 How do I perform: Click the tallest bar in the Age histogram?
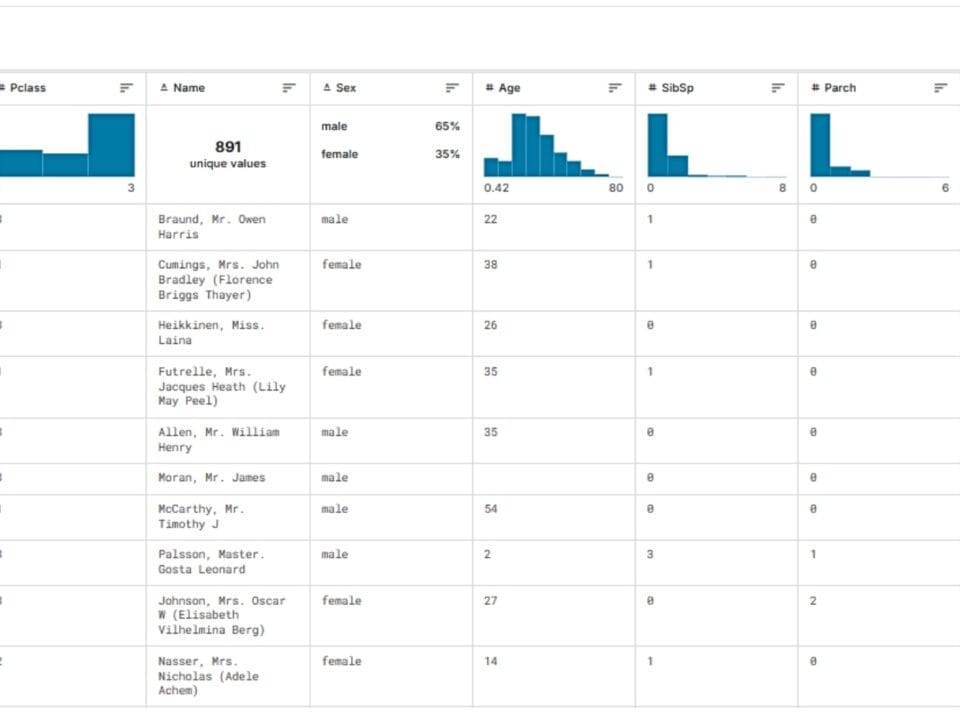click(x=519, y=145)
